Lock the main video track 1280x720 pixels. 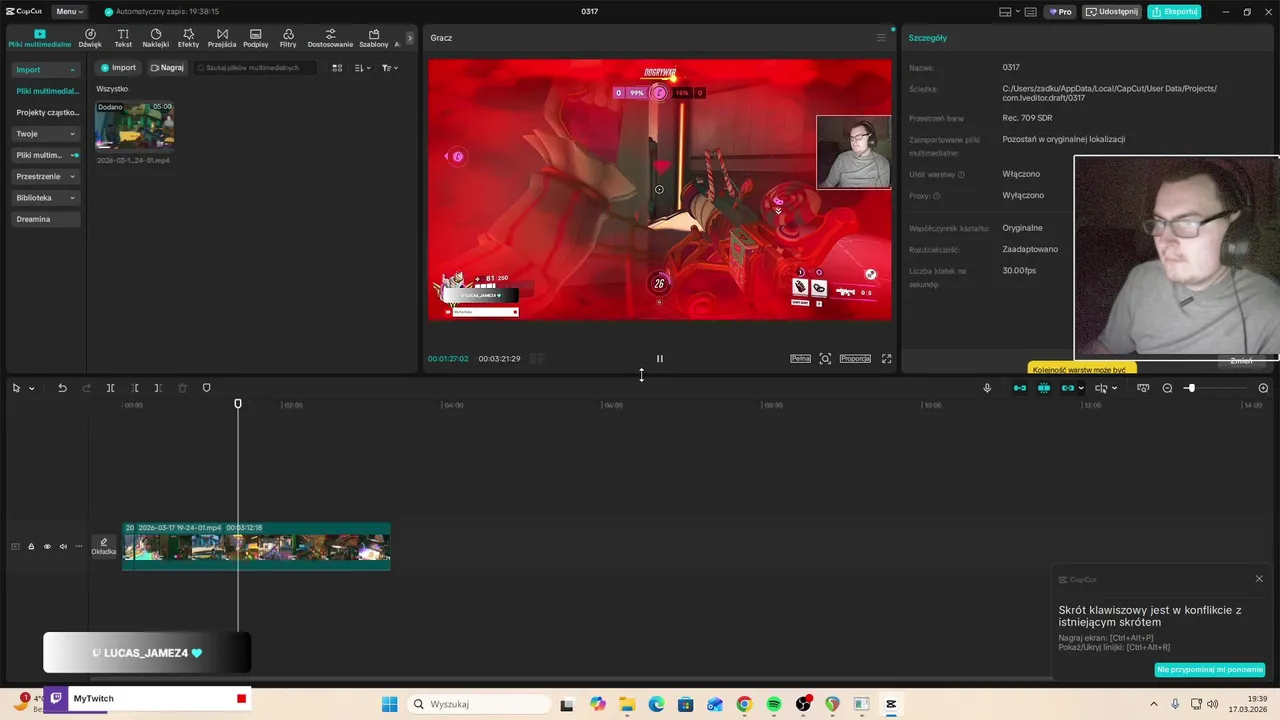(31, 546)
